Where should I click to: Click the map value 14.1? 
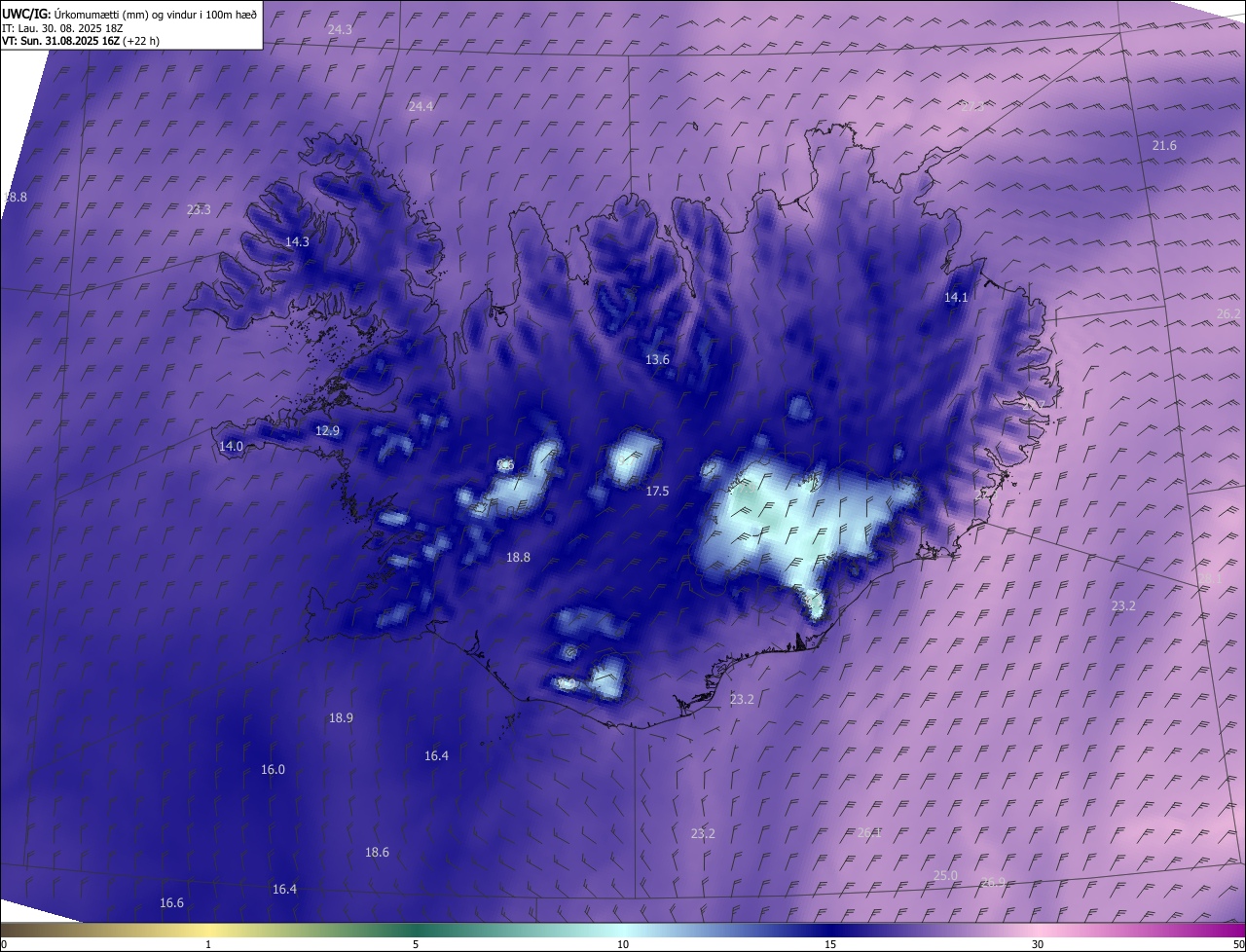pyautogui.click(x=957, y=298)
